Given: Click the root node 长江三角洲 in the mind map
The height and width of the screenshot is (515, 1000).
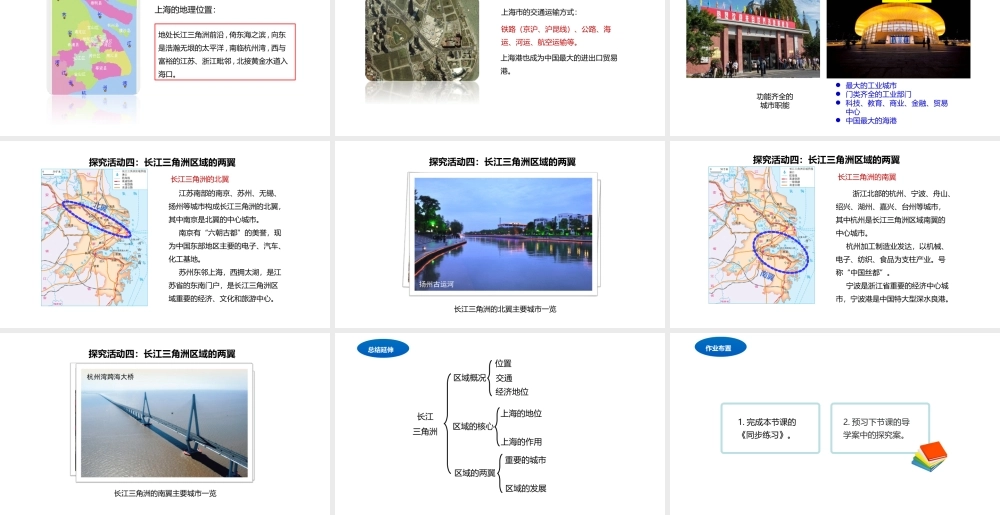Looking at the screenshot, I should click(425, 424).
